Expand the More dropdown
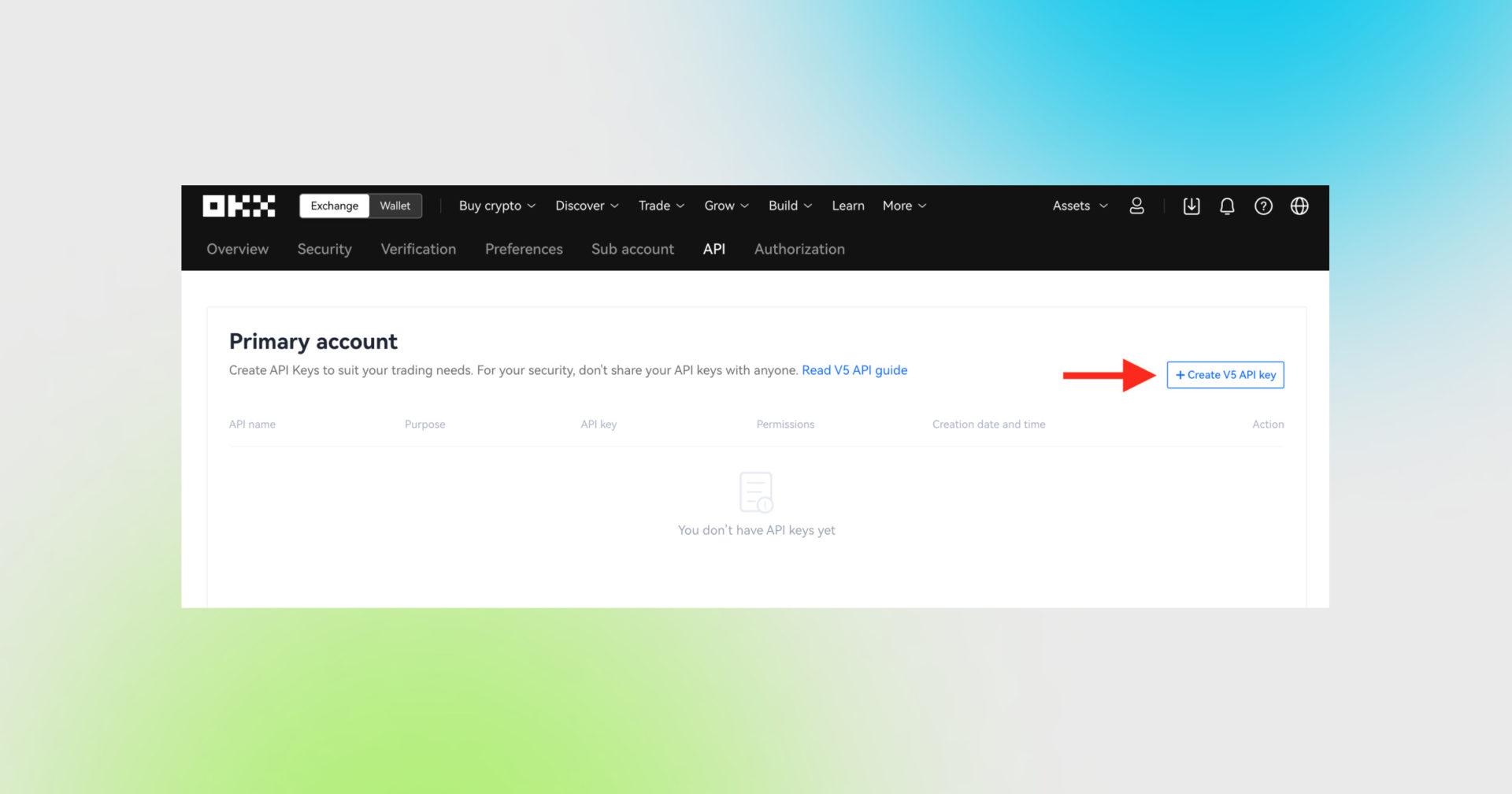 [904, 206]
